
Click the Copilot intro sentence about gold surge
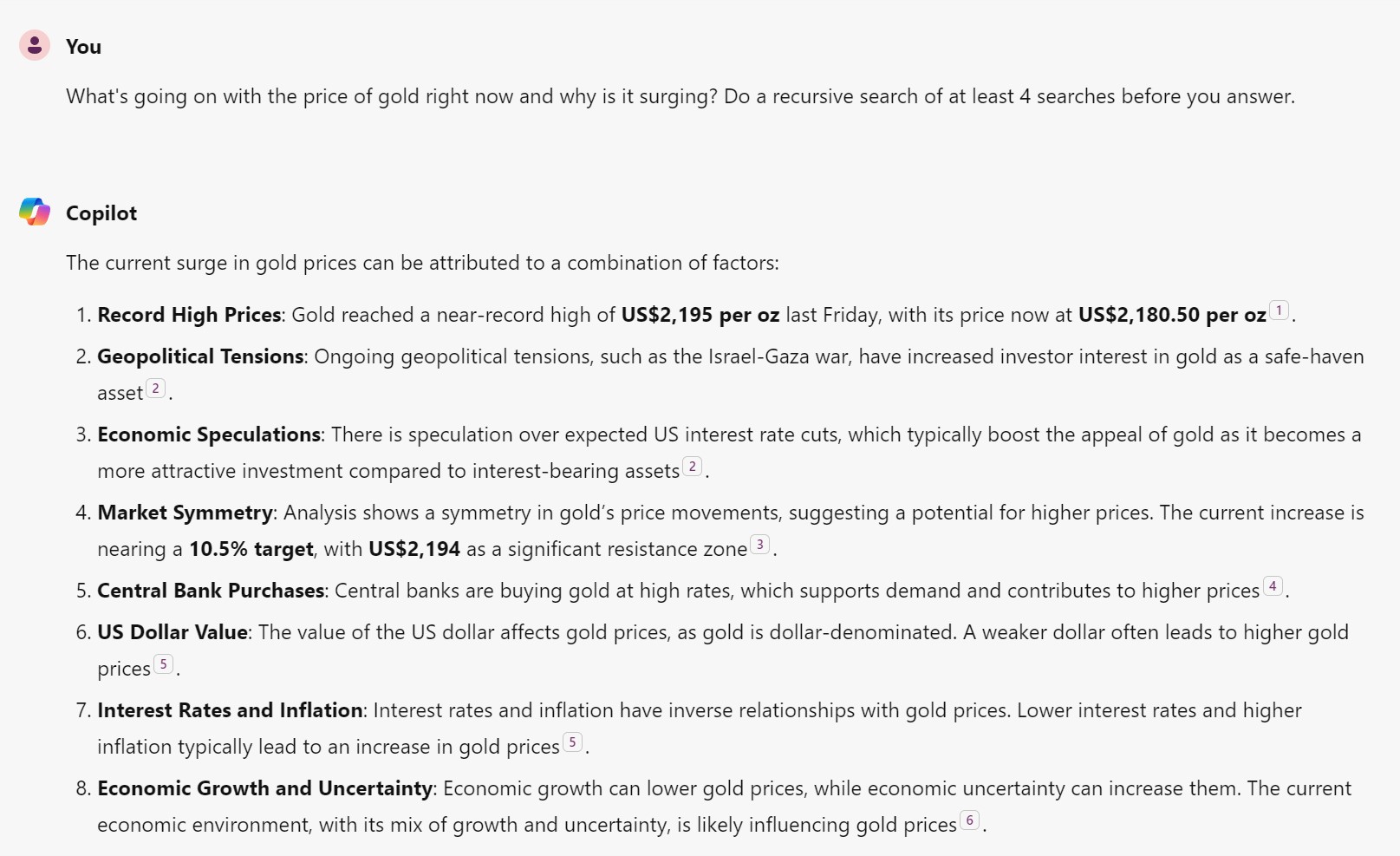tap(422, 263)
